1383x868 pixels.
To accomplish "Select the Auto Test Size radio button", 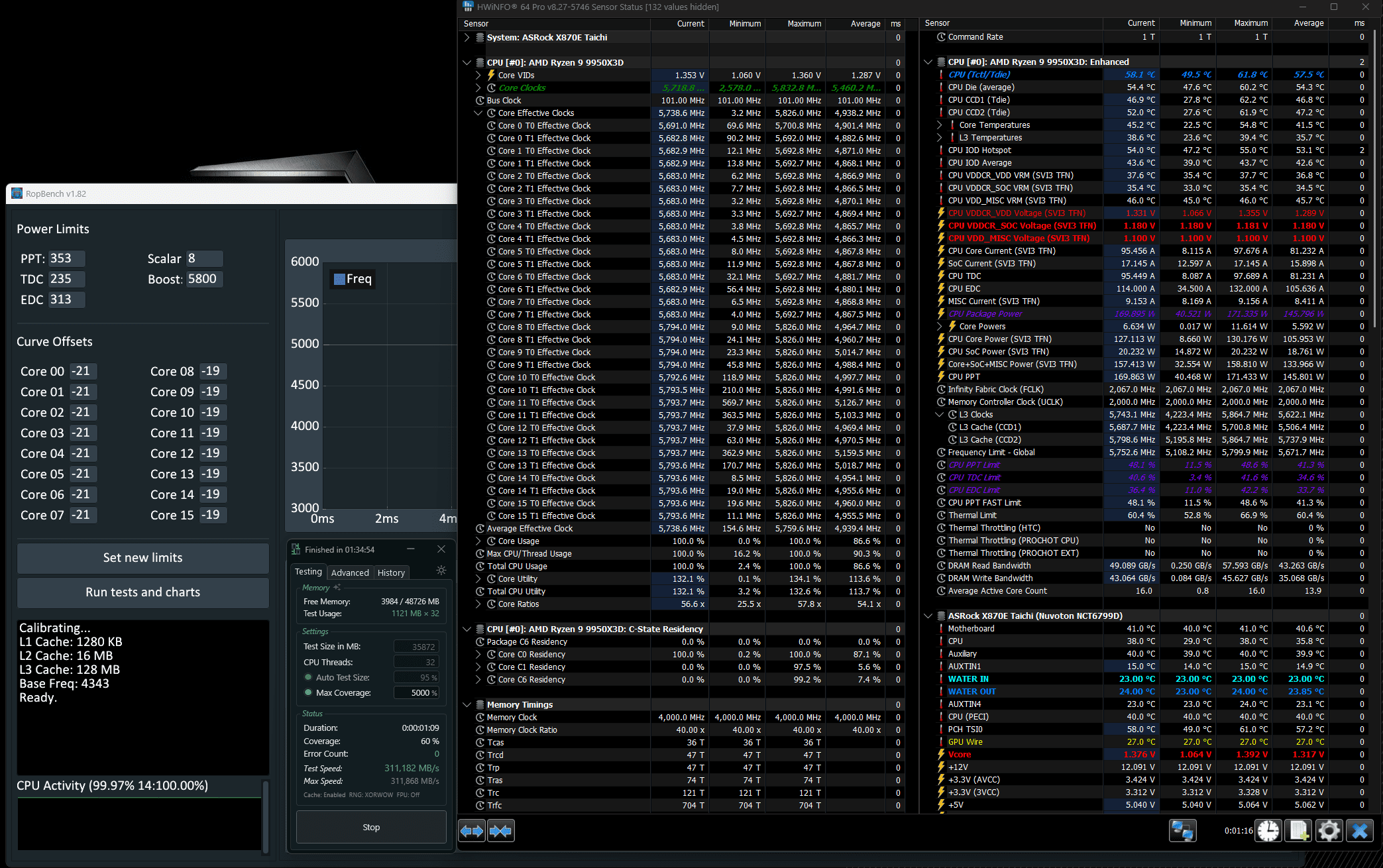I will 308,677.
